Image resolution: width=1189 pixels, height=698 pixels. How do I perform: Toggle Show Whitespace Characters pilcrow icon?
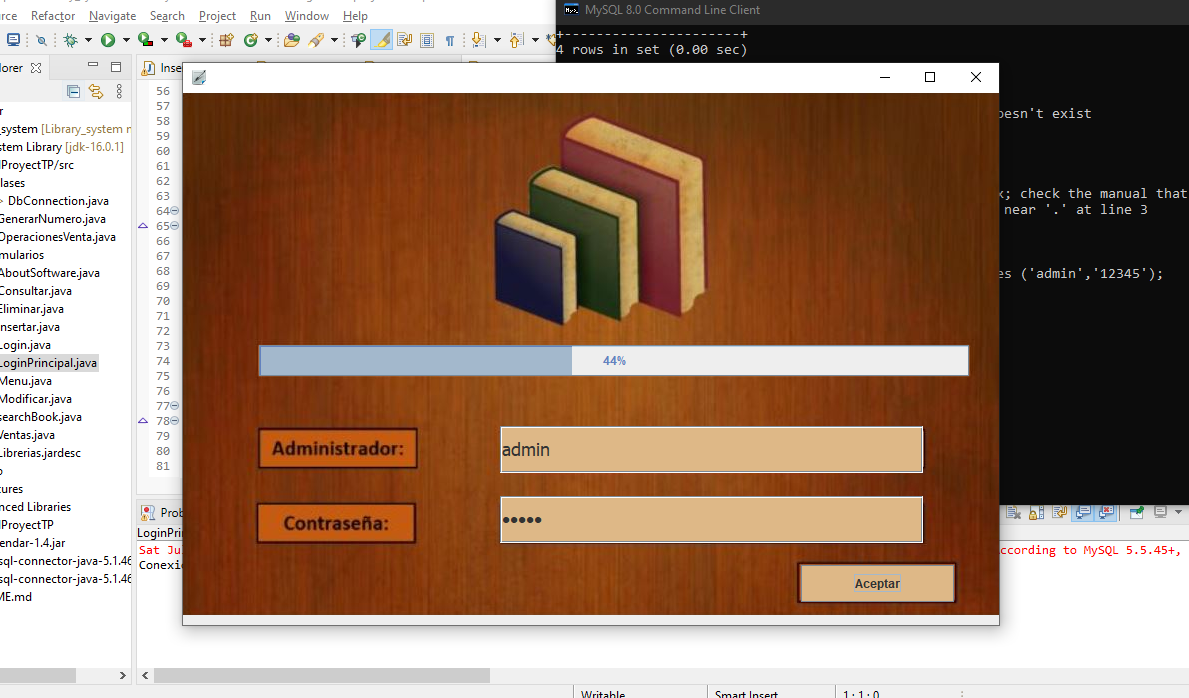(450, 40)
